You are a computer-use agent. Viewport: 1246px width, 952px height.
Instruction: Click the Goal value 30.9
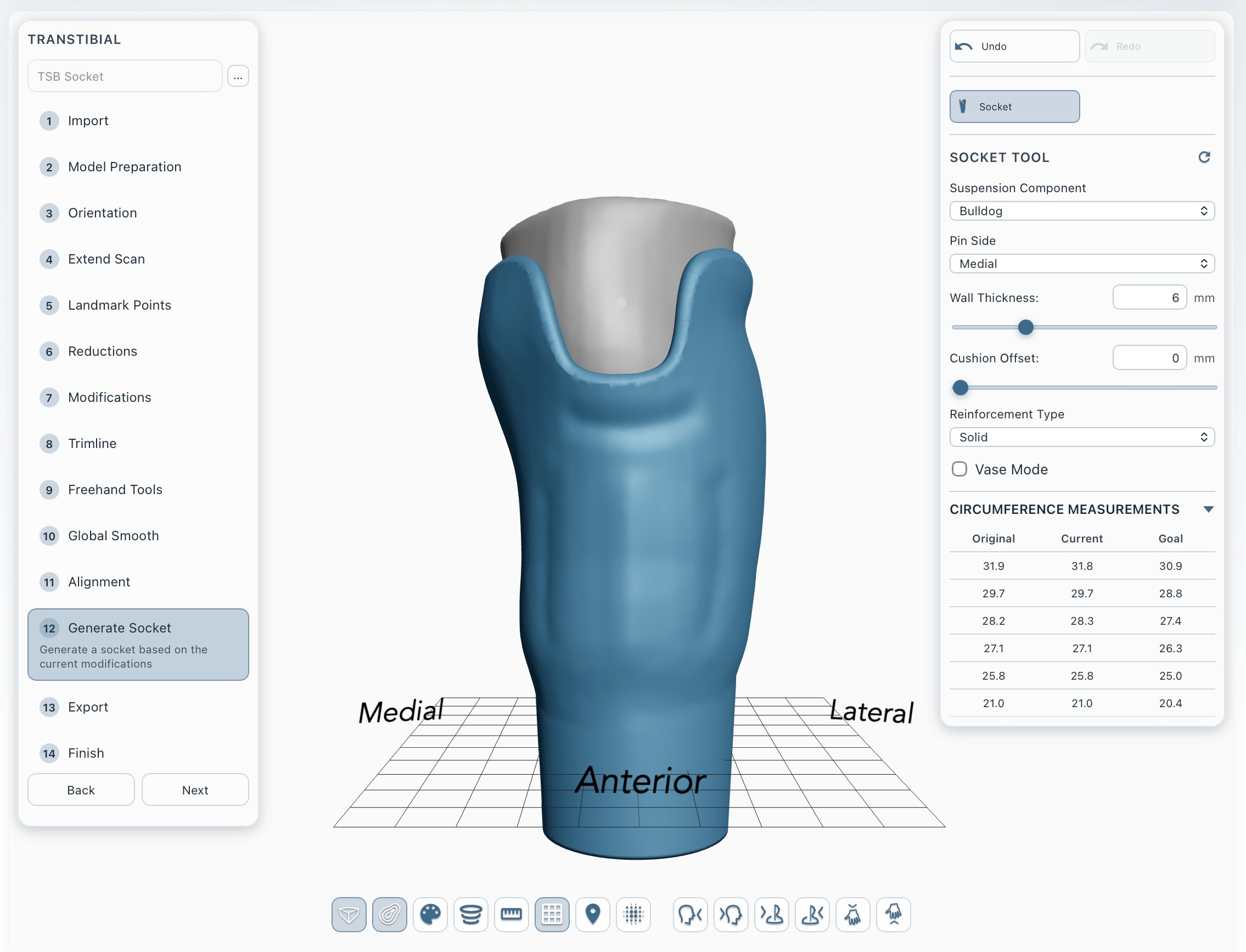[1171, 566]
